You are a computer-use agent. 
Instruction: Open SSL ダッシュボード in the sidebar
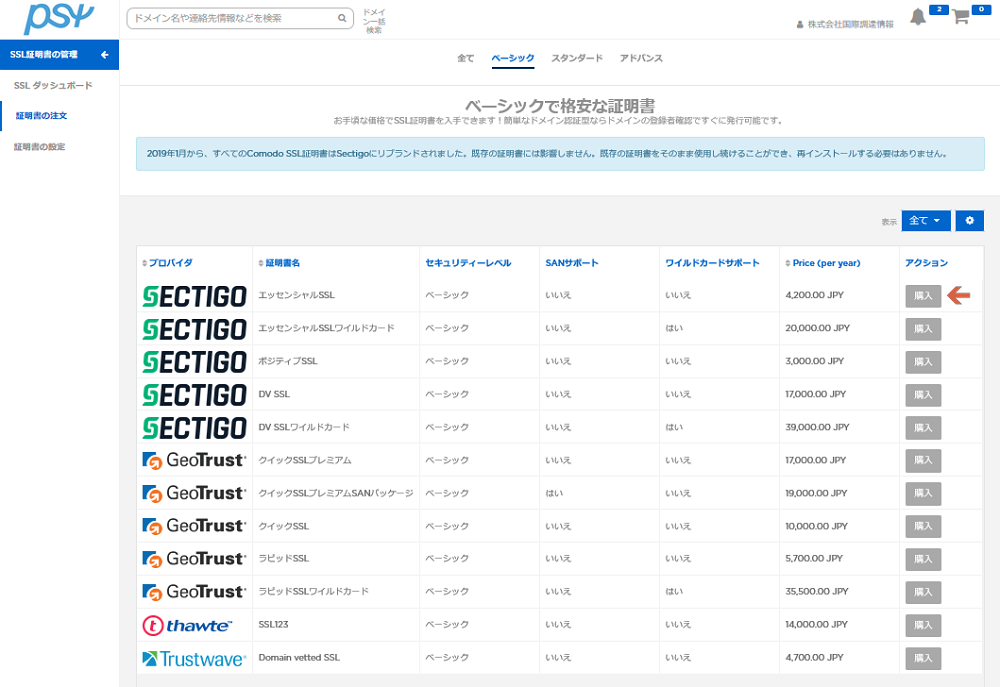53,85
